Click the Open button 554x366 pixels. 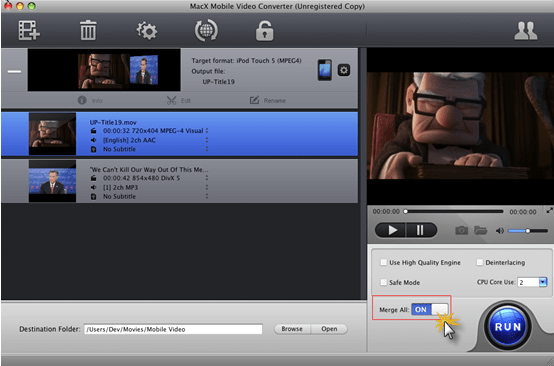pyautogui.click(x=329, y=329)
